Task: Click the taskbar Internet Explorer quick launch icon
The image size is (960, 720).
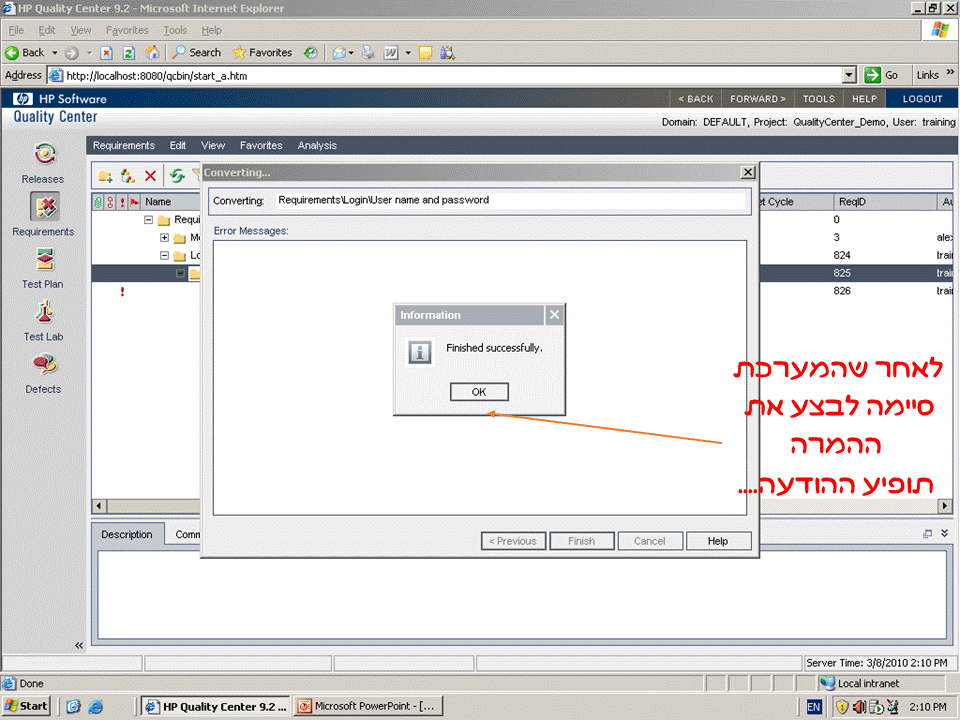Action: click(x=96, y=707)
